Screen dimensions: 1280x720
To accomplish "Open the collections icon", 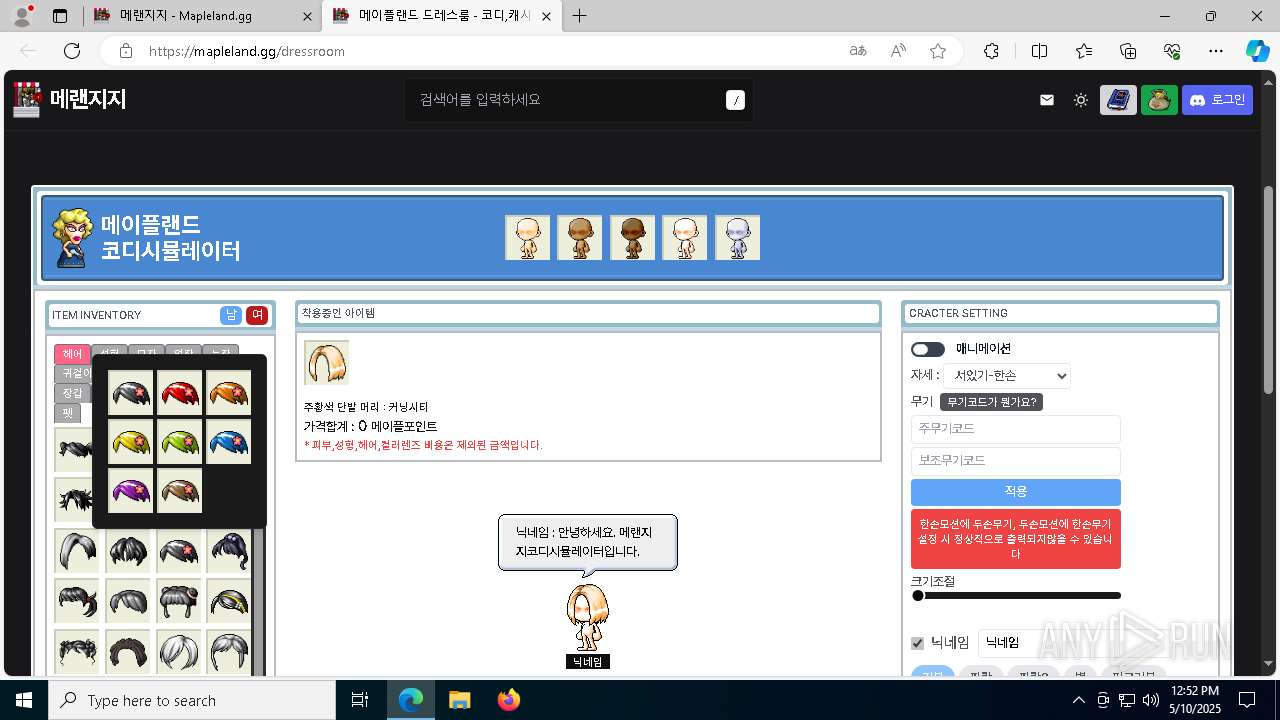I will click(1128, 51).
